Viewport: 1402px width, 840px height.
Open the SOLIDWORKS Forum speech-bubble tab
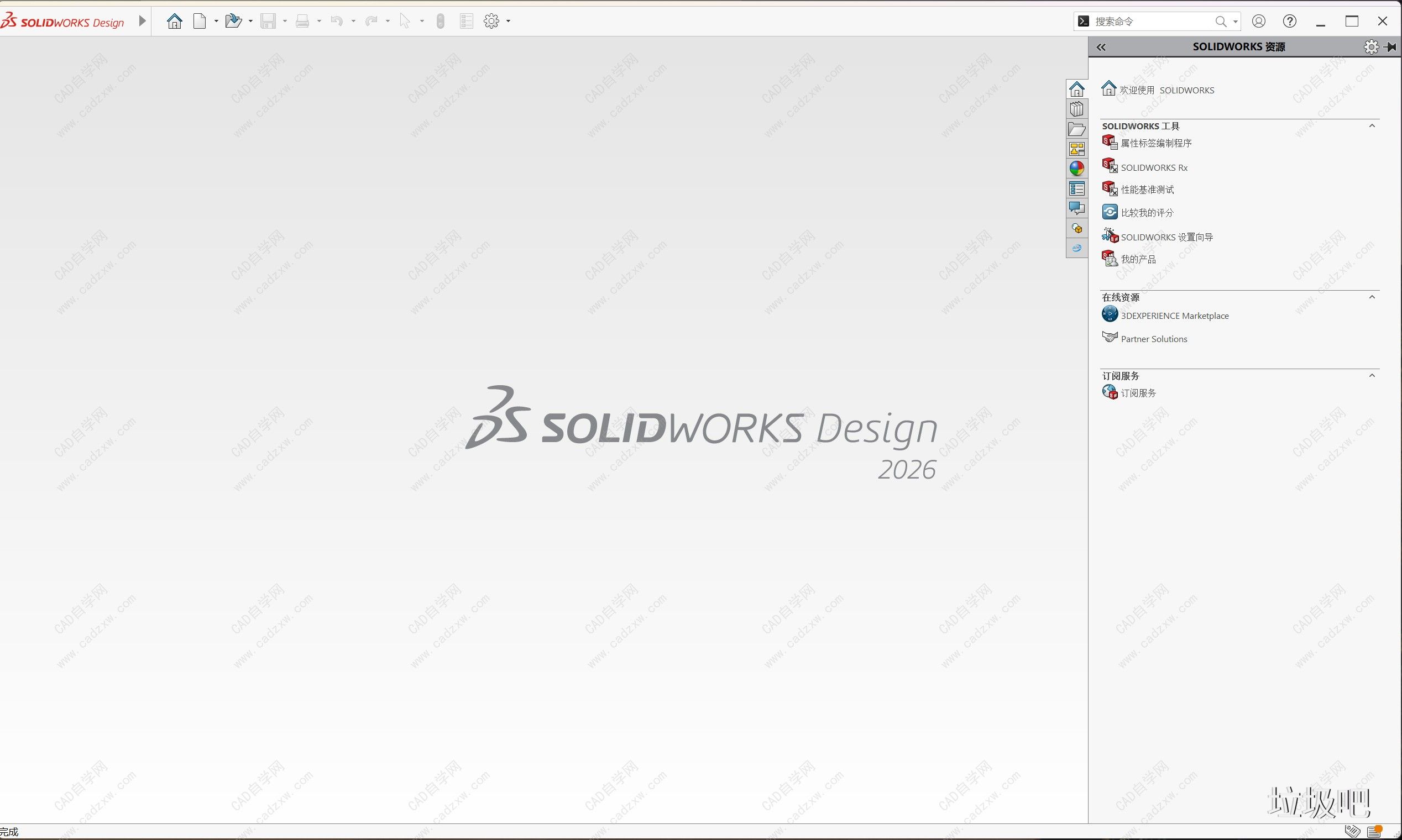[x=1076, y=208]
